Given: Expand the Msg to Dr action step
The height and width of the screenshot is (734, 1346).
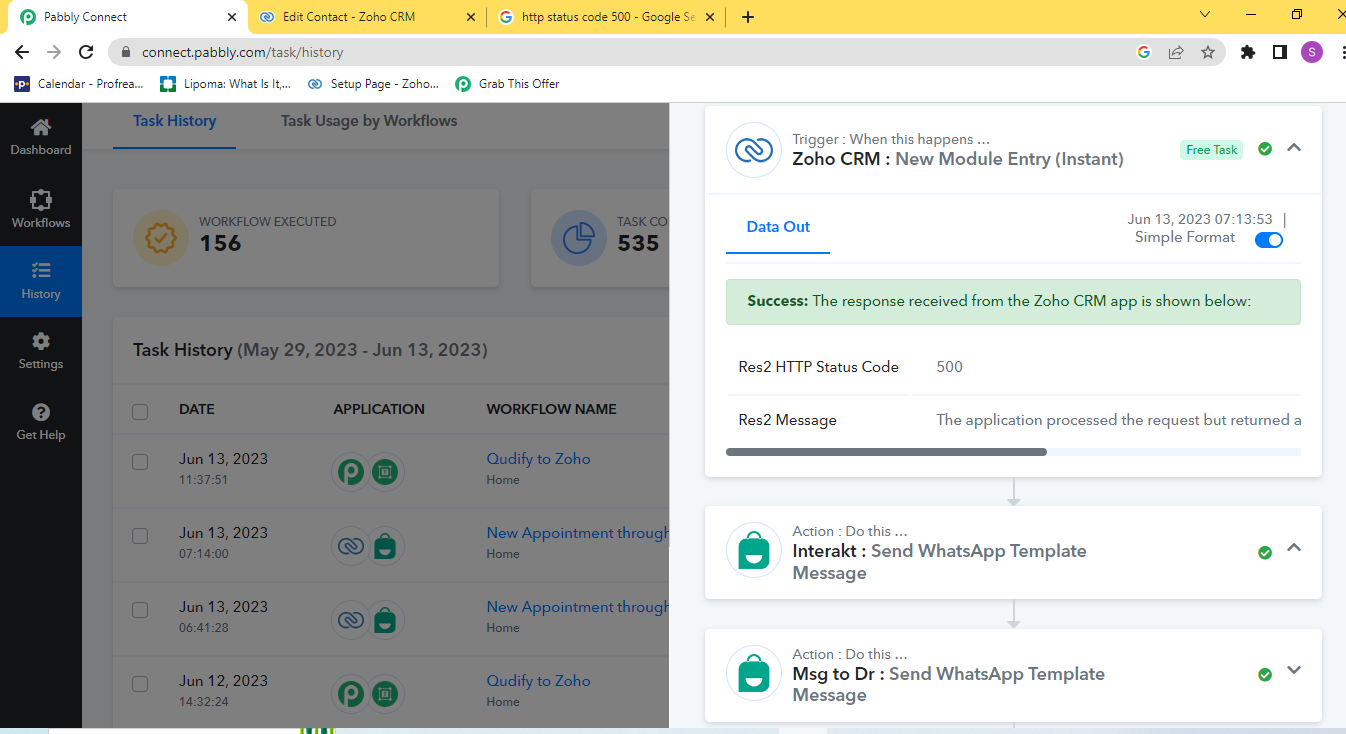Looking at the screenshot, I should (1294, 671).
